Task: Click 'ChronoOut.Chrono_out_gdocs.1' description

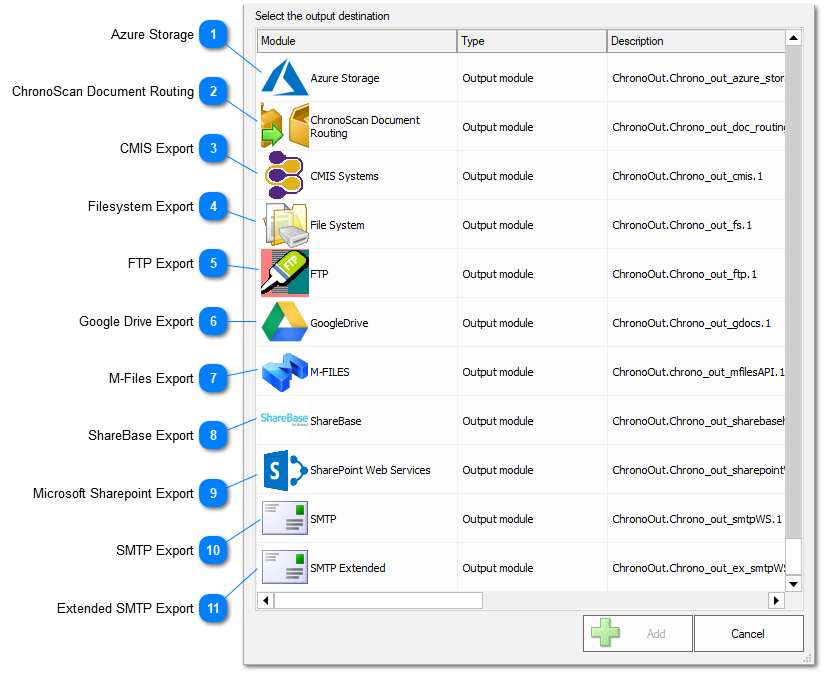Action: tap(691, 323)
